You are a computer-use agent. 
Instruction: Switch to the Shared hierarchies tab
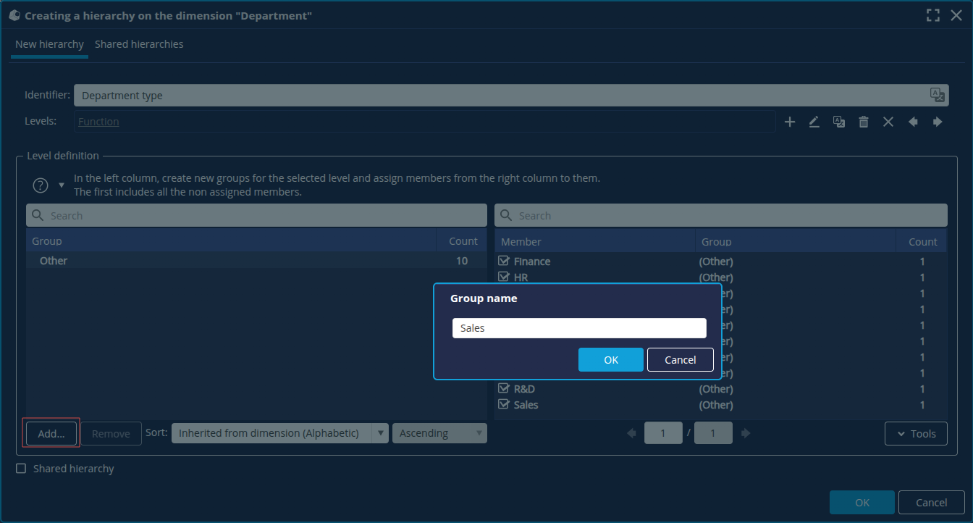point(139,44)
